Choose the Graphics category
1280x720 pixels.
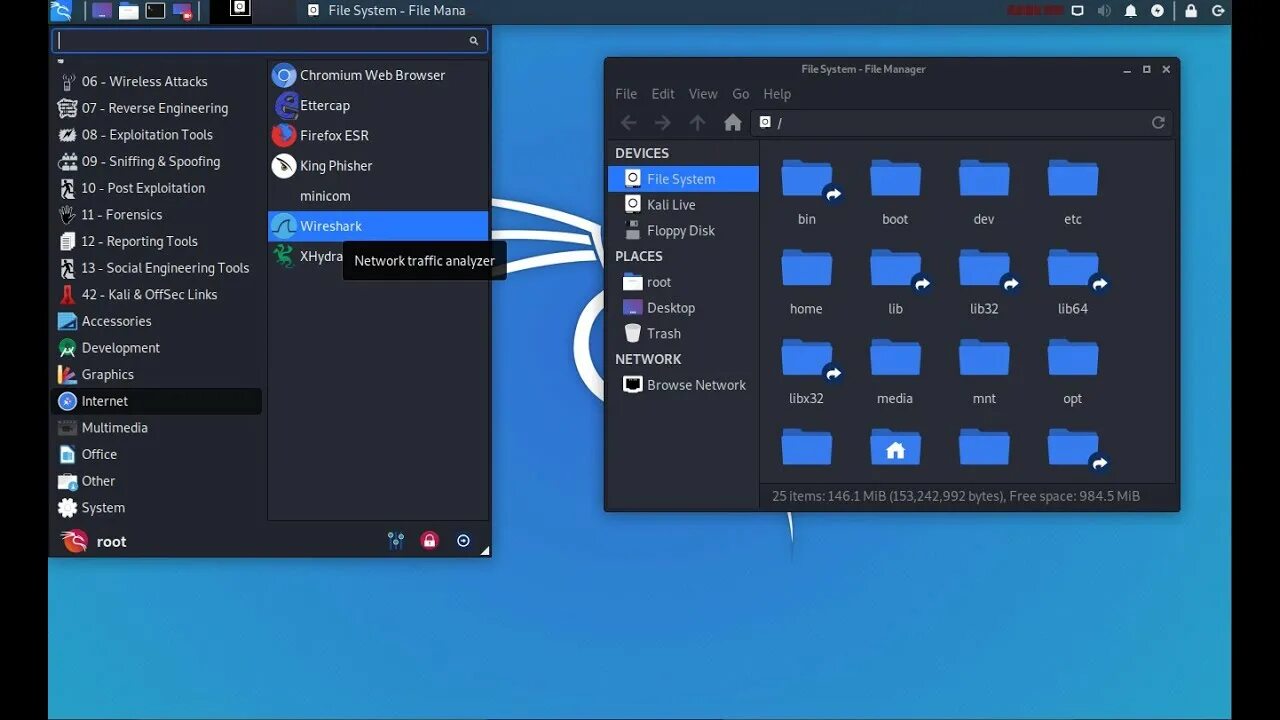(x=157, y=375)
